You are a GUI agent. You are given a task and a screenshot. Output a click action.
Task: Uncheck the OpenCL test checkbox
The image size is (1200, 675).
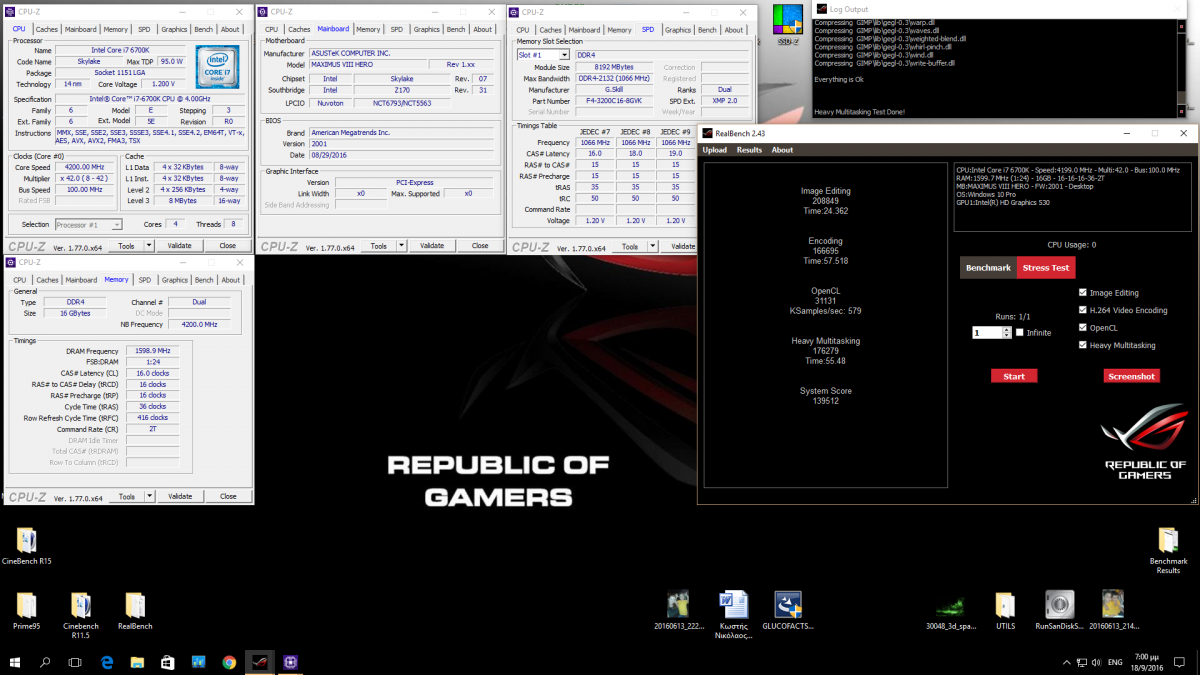point(1083,327)
